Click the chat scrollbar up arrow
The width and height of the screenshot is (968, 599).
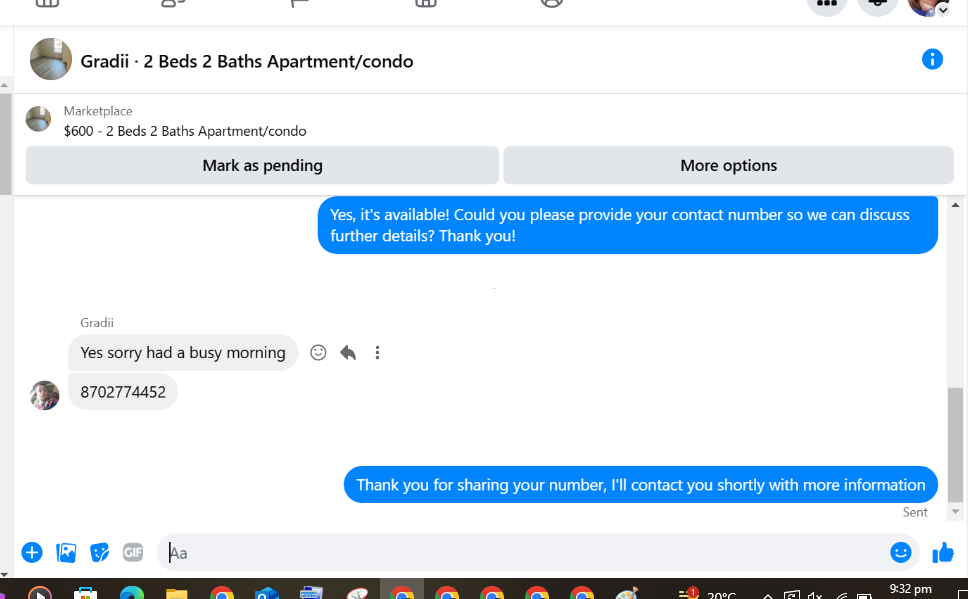[x=955, y=205]
